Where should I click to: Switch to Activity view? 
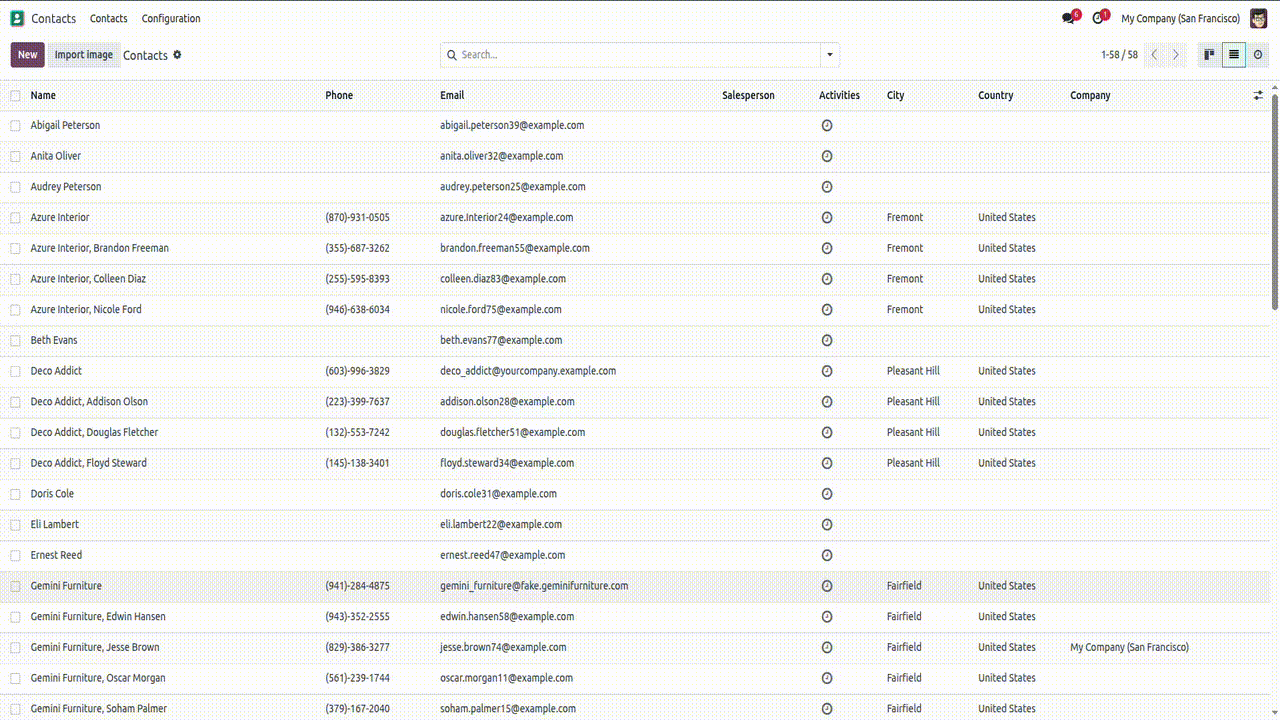pyautogui.click(x=1258, y=55)
